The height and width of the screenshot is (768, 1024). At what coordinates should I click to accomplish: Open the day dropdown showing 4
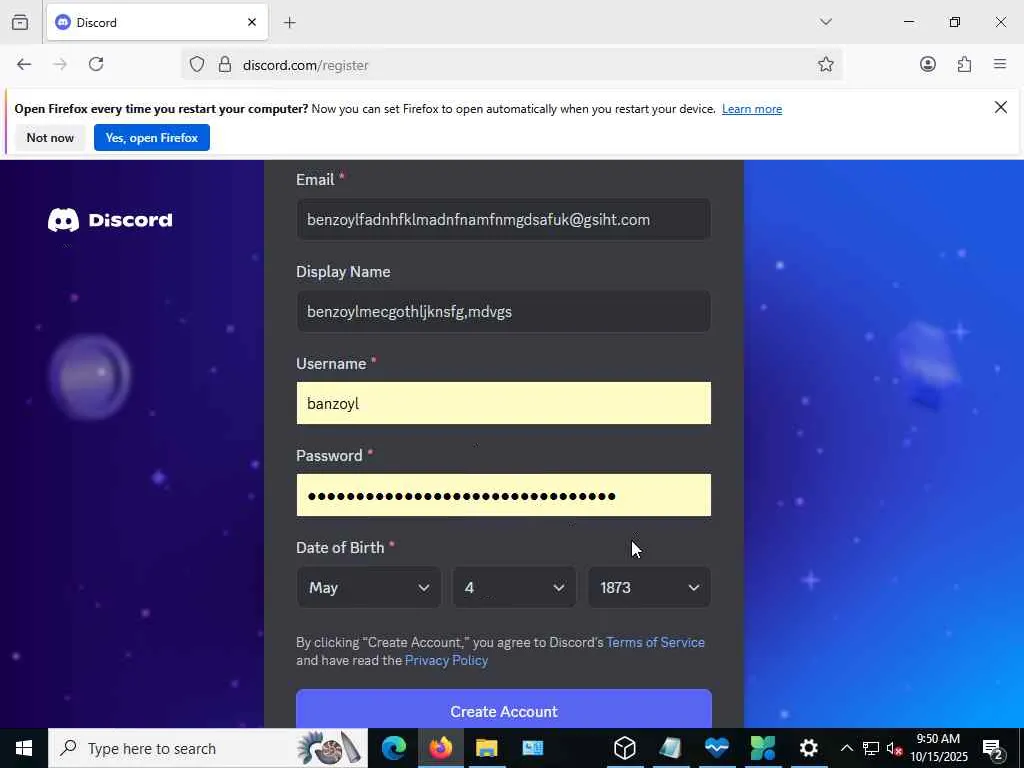coord(515,587)
